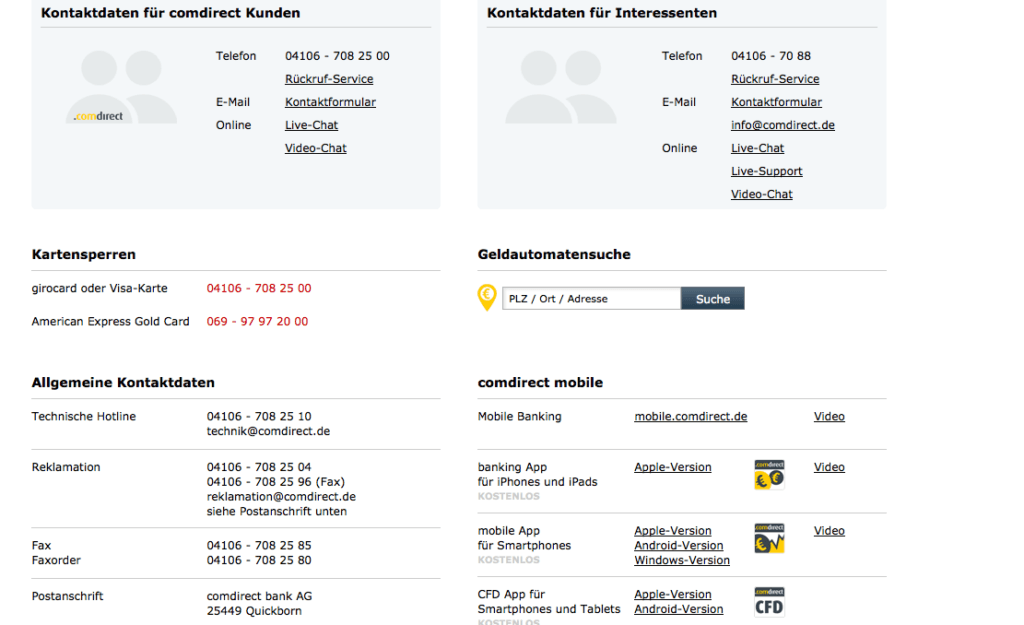Screen dimensions: 1024x625
Task: Click the Interessenten phone number 04106 - 70 88
Action: click(771, 56)
